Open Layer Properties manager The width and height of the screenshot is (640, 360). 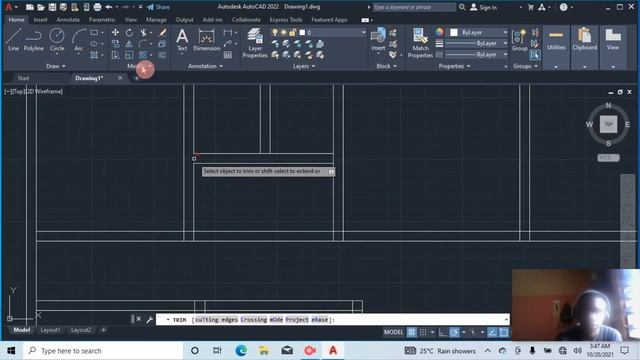coord(255,43)
